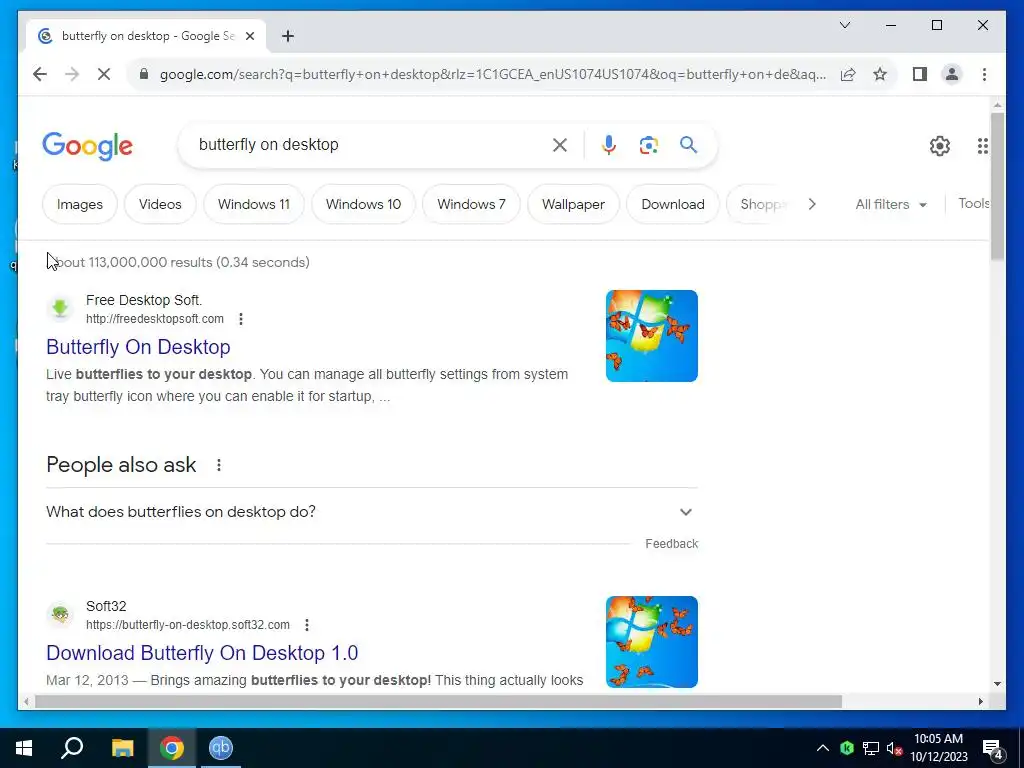Click the Feedback link

[671, 543]
